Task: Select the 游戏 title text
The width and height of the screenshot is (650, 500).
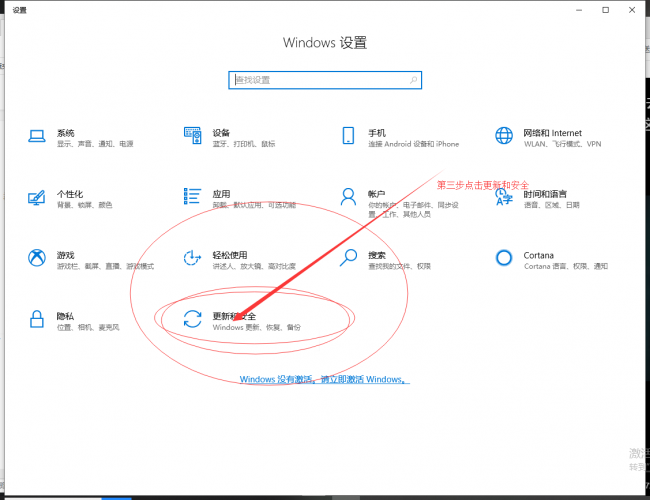Action: pyautogui.click(x=65, y=255)
